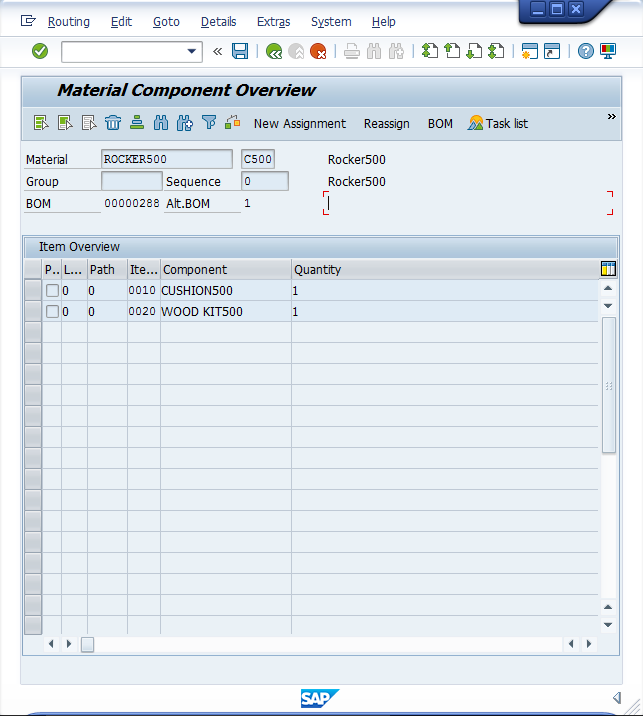Go to Next Page icon
The height and width of the screenshot is (716, 643).
pos(474,51)
